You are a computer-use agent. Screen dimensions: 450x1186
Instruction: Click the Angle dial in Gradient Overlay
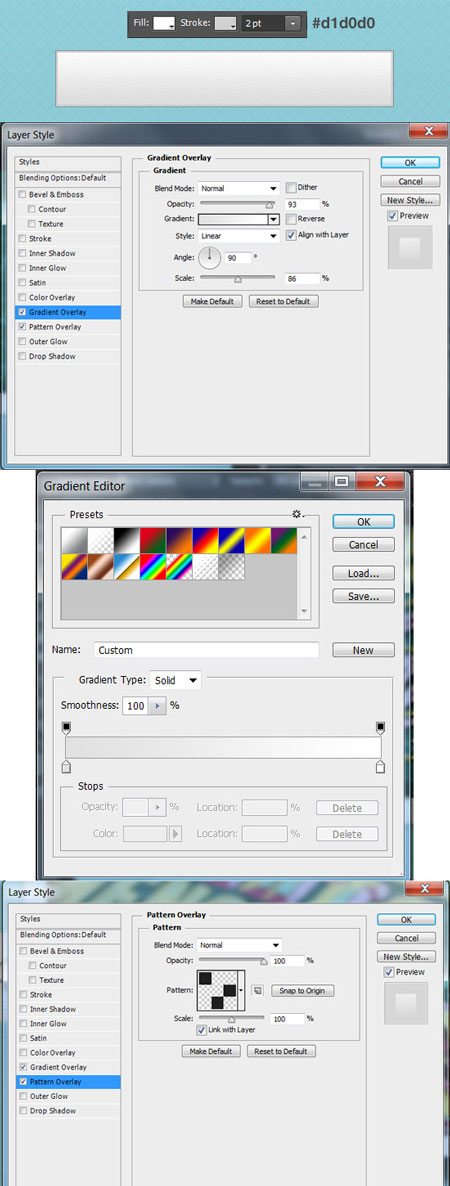tap(209, 258)
